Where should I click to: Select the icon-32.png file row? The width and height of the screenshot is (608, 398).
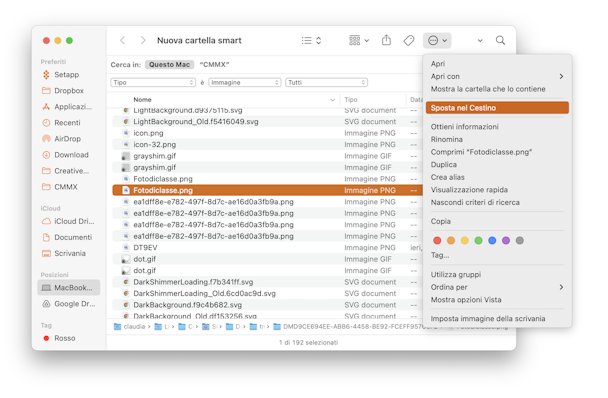click(x=267, y=144)
